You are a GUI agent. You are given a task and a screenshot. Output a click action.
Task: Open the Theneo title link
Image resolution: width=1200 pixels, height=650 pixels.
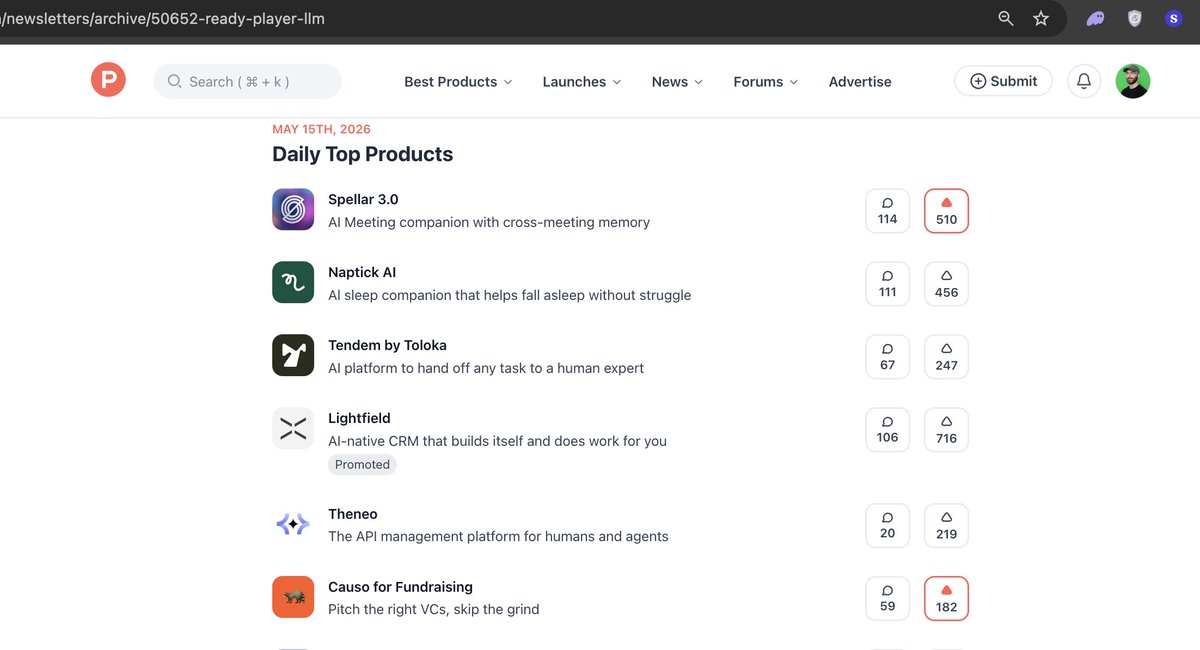point(353,514)
